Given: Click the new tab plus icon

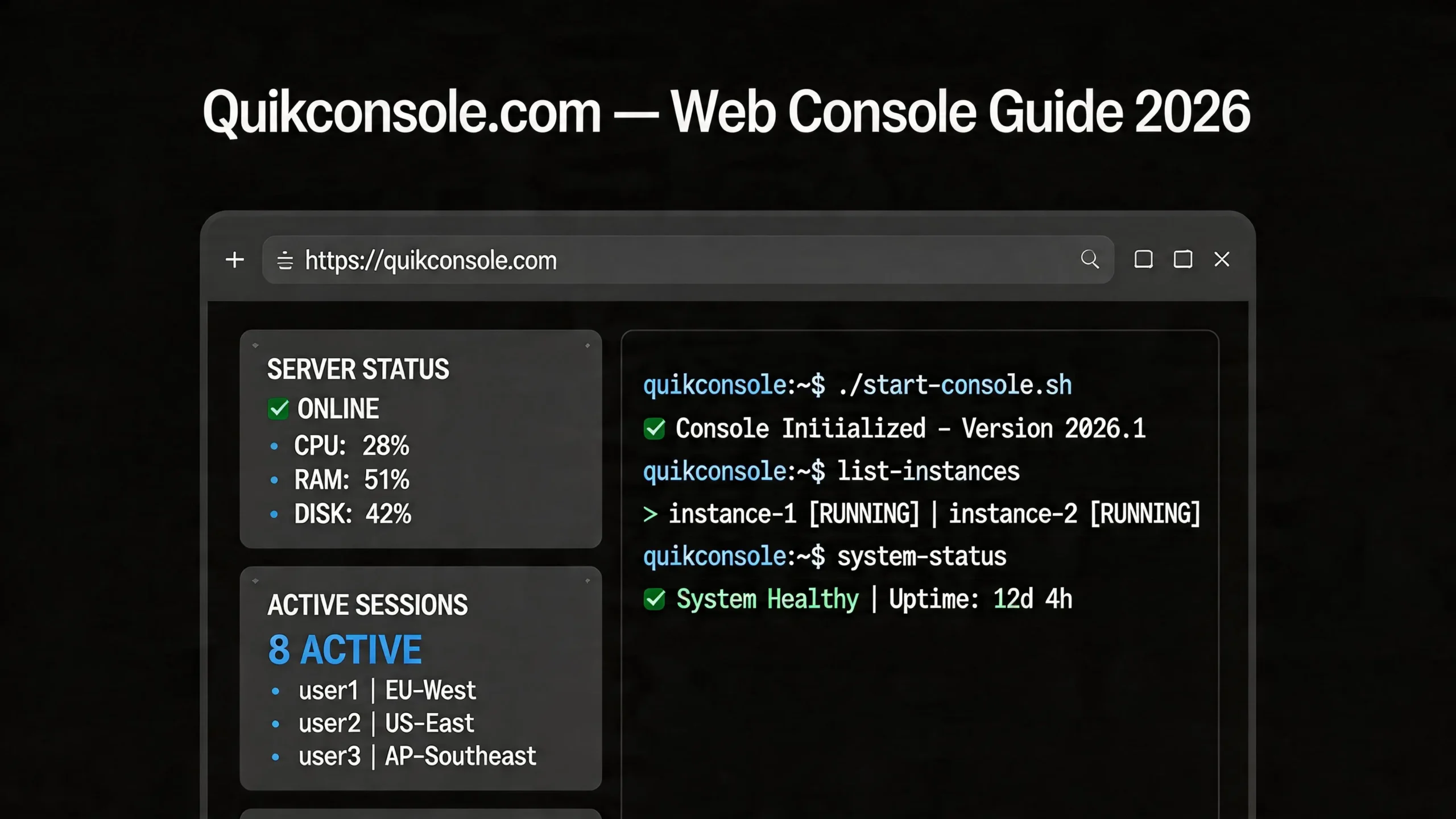Looking at the screenshot, I should (x=234, y=260).
